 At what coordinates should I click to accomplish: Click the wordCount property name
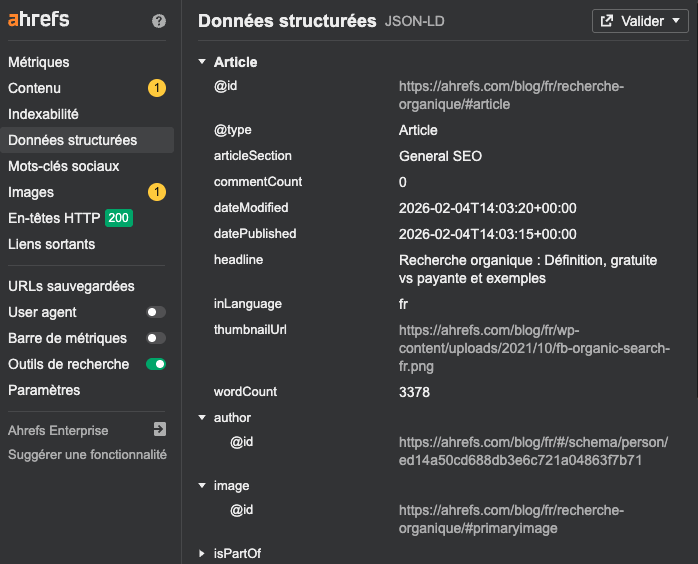click(245, 392)
